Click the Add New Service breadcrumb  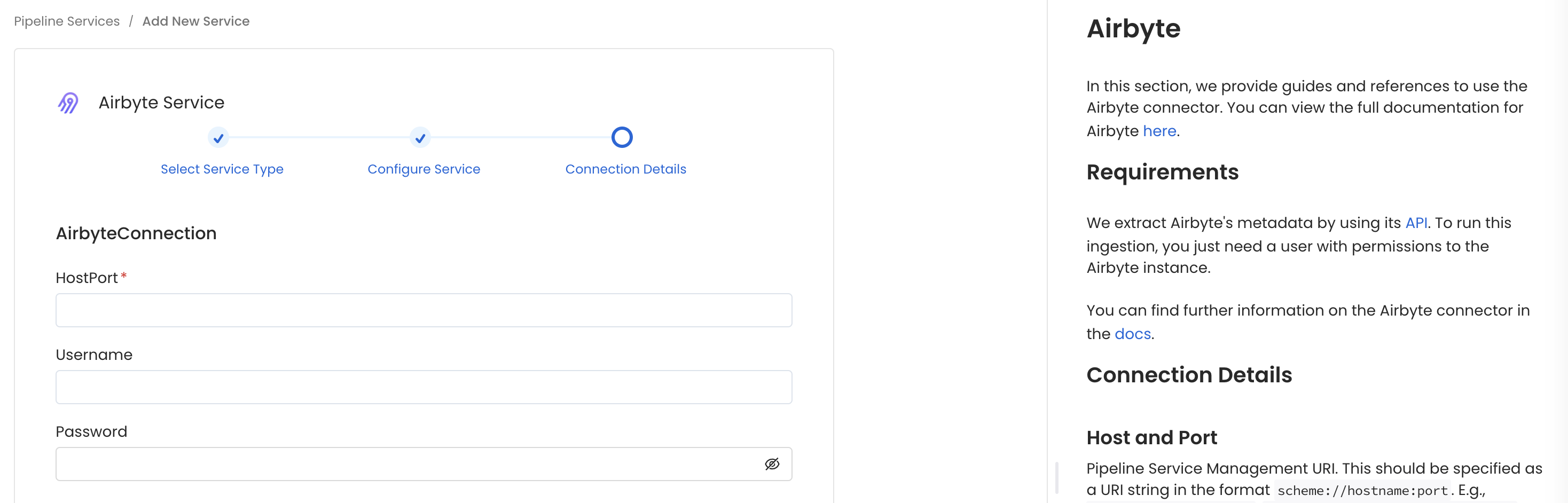pyautogui.click(x=195, y=21)
